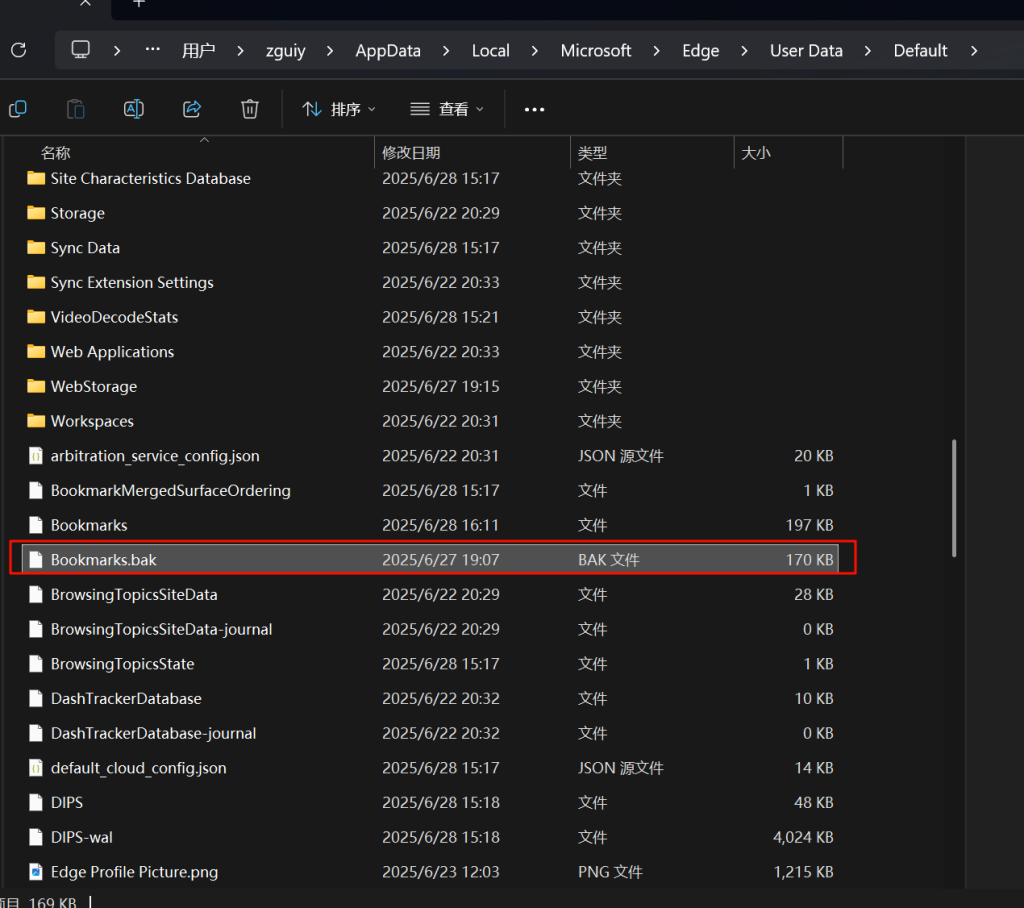Click the 197 KB size of Bookmarks
1024x908 pixels.
click(809, 525)
